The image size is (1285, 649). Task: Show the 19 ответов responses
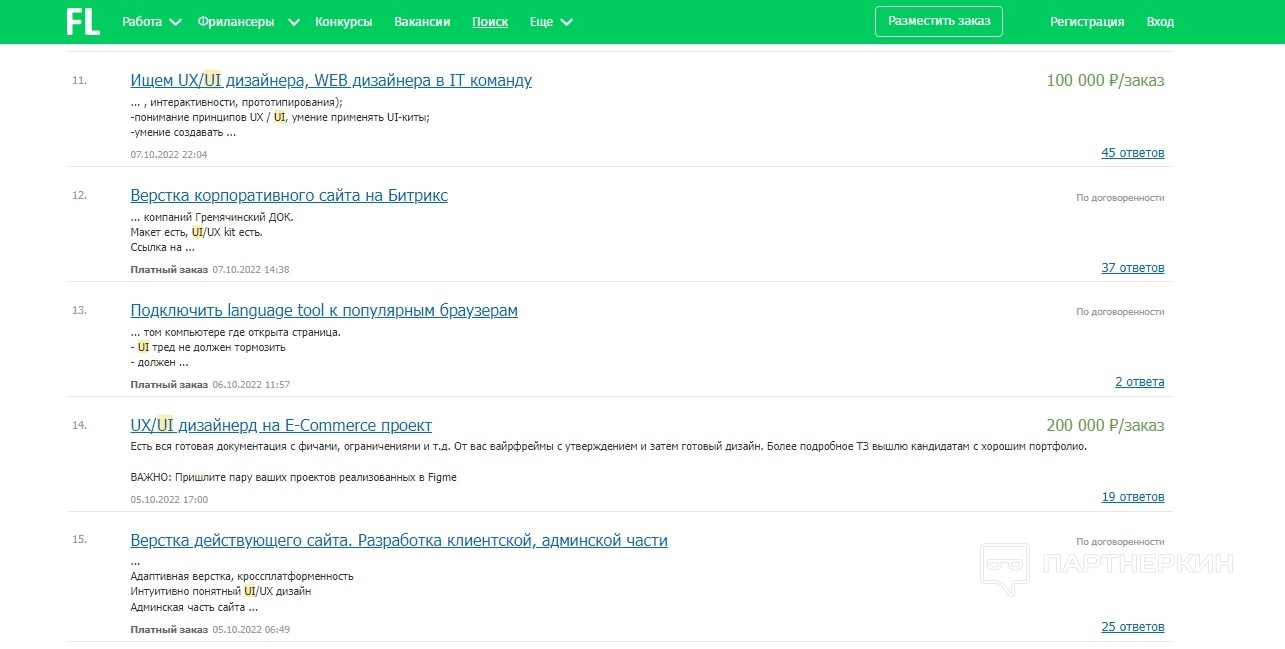(x=1132, y=497)
